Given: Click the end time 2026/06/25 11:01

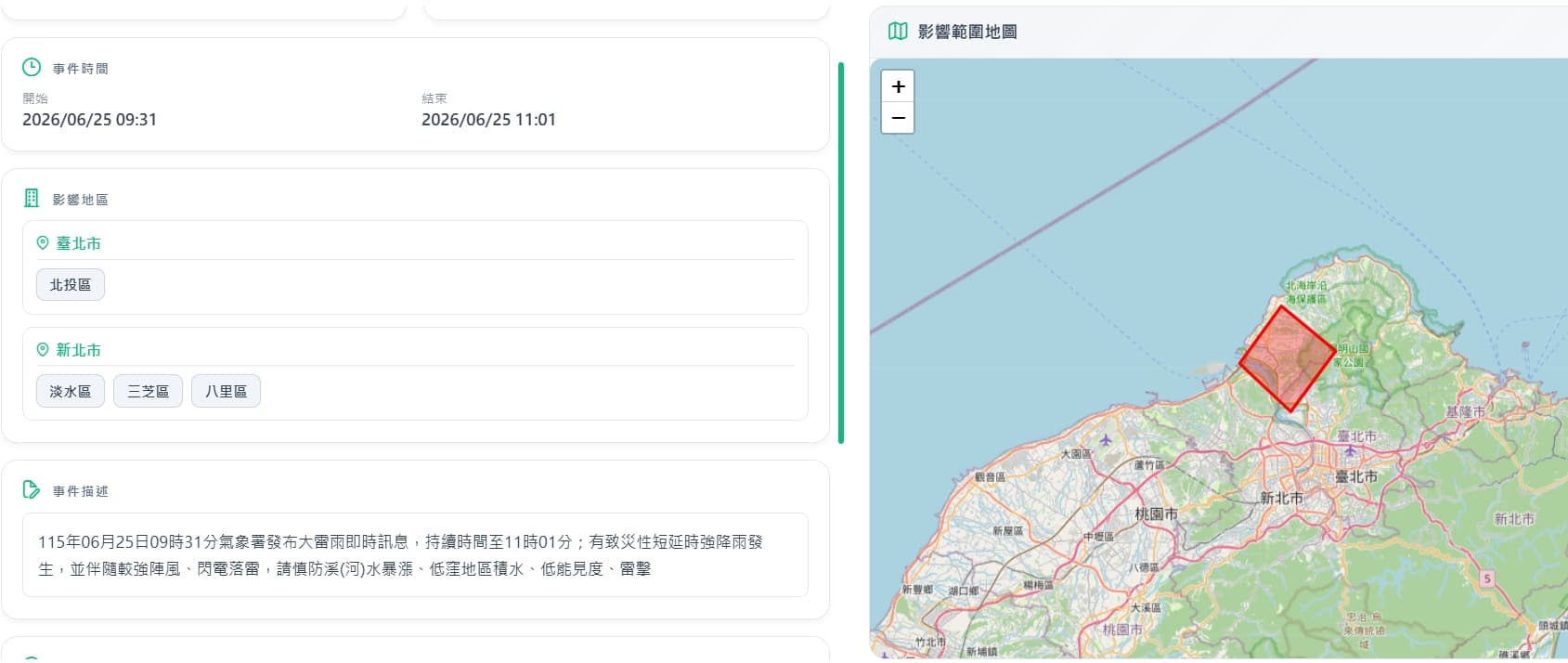Looking at the screenshot, I should pyautogui.click(x=489, y=120).
